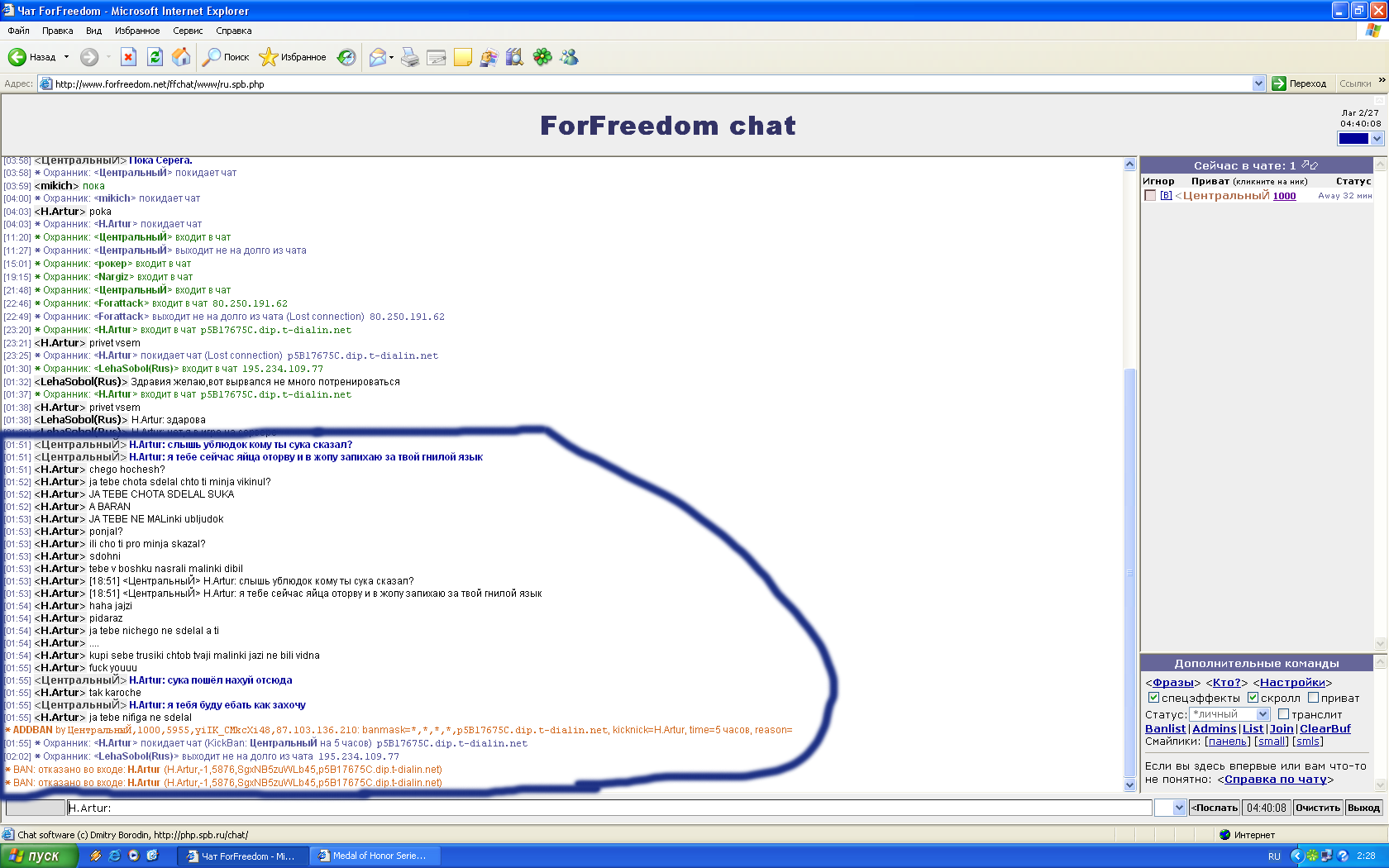Screen dimensions: 1389x868
Task: Disable the скролл checkbox
Action: pyautogui.click(x=1253, y=698)
